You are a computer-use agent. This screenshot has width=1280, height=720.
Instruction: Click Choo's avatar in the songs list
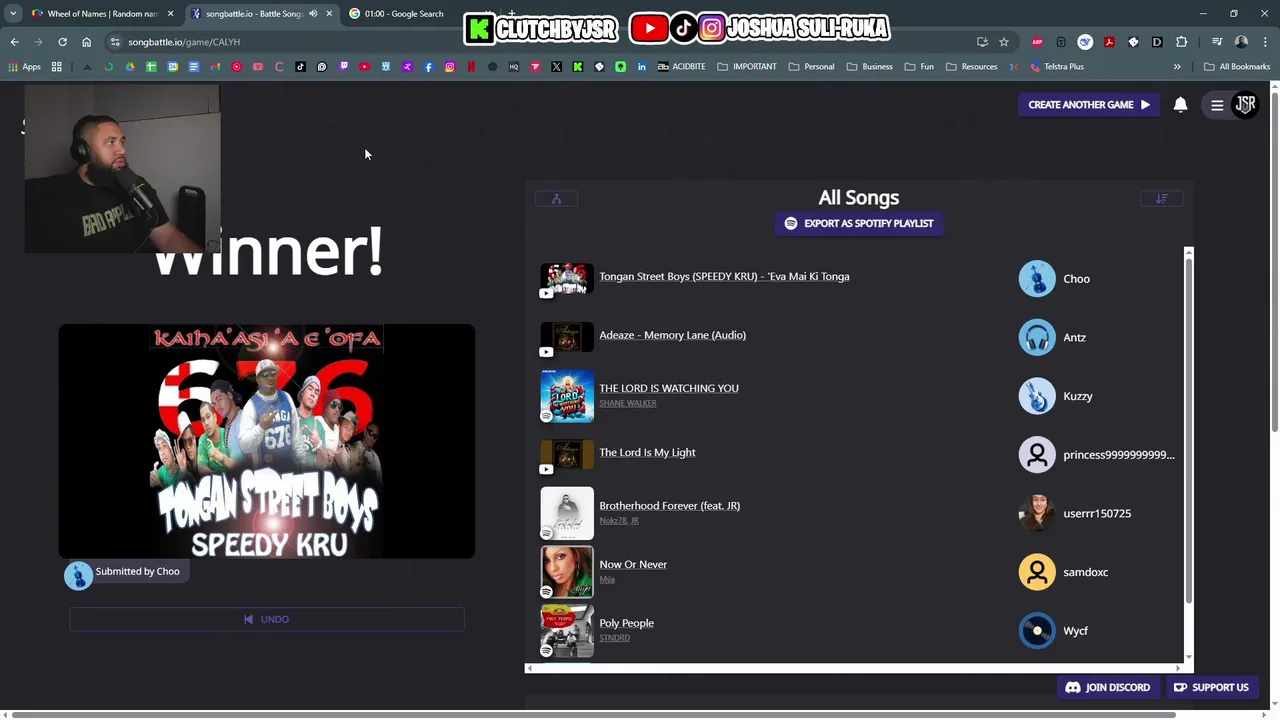[1037, 279]
